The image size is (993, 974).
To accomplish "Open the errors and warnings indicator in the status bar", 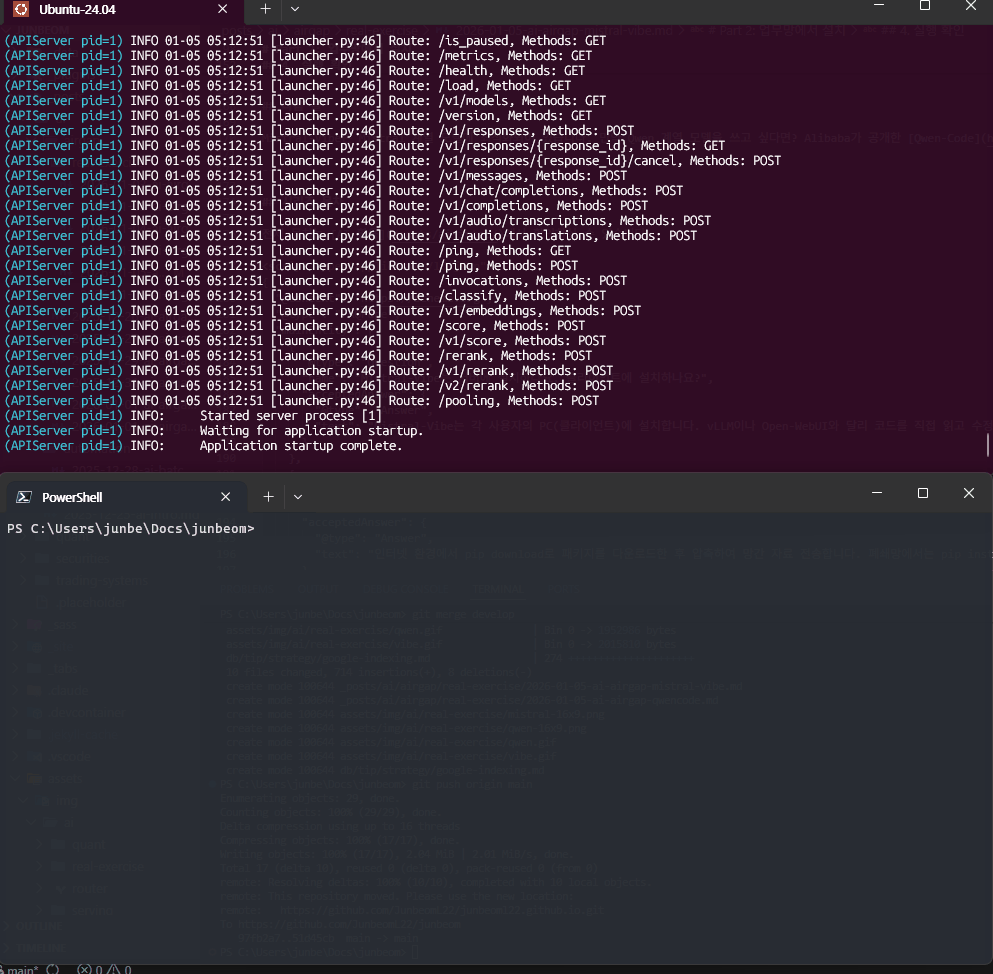I will coord(105,968).
